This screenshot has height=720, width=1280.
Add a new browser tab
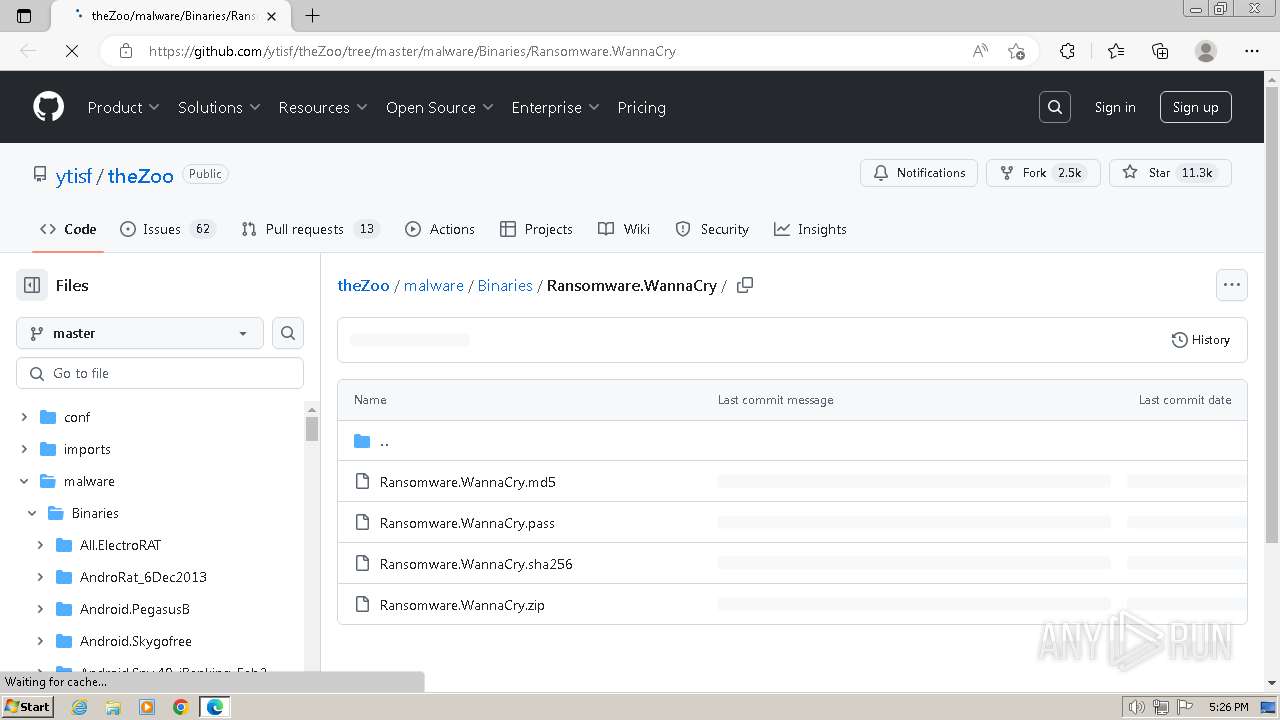(x=312, y=15)
